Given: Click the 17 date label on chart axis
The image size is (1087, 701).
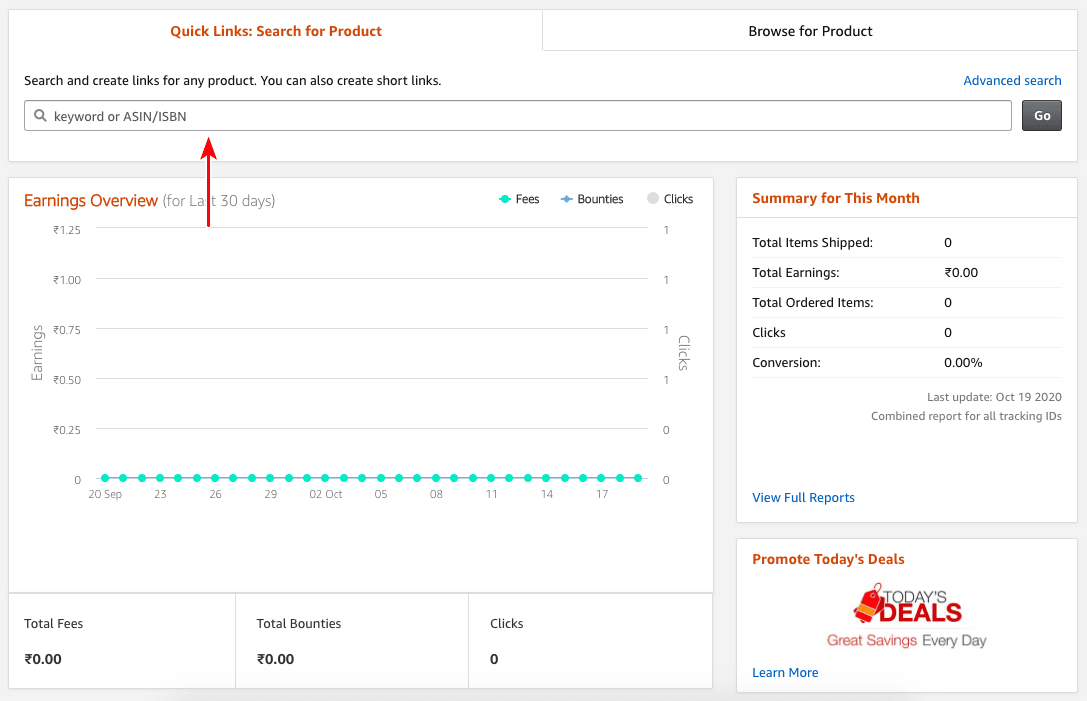Looking at the screenshot, I should (x=602, y=494).
